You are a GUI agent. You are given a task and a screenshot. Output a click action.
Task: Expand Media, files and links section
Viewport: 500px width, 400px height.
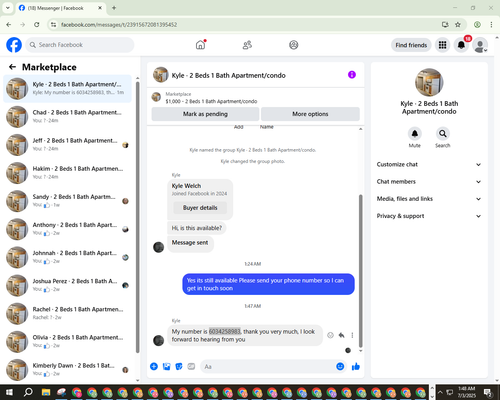(429, 199)
